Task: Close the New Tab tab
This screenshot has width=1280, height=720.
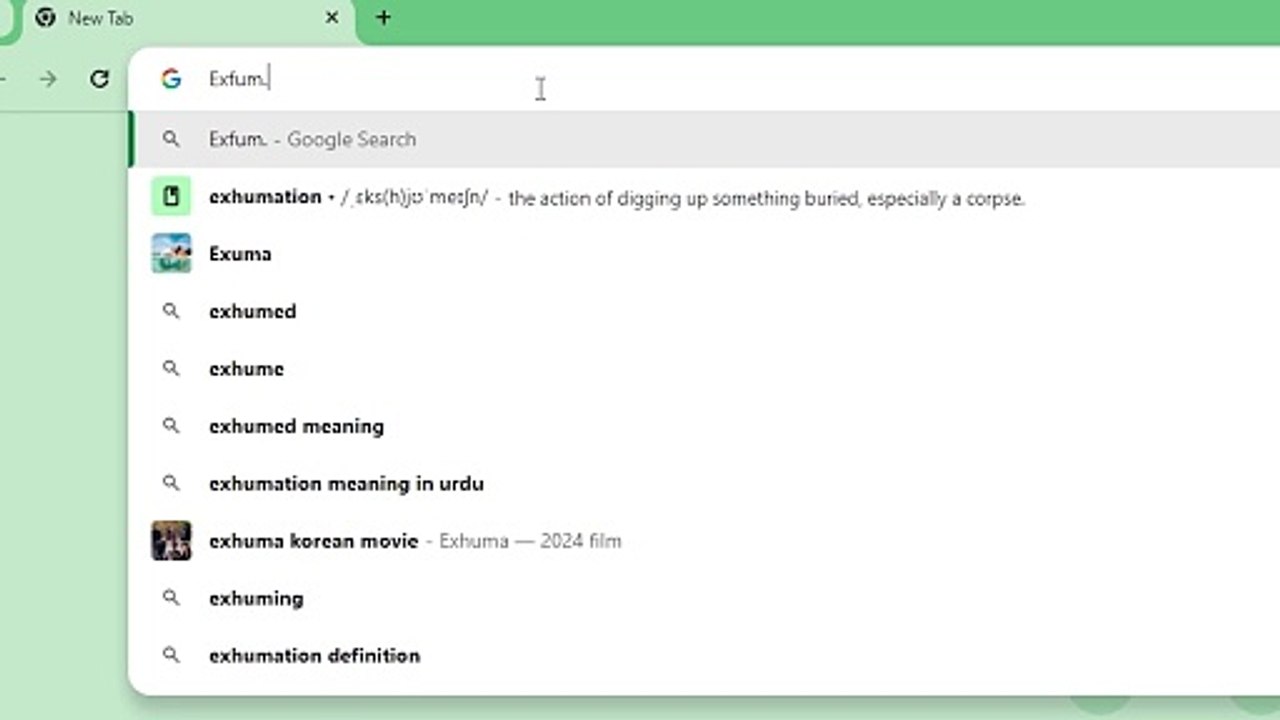Action: point(332,18)
